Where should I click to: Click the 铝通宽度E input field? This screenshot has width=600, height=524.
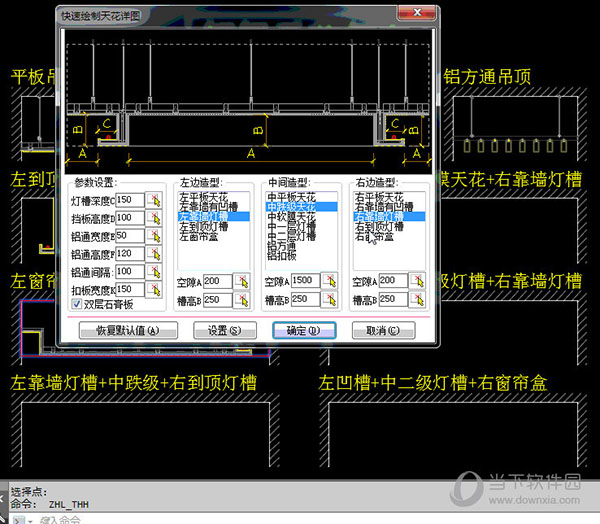(130, 236)
